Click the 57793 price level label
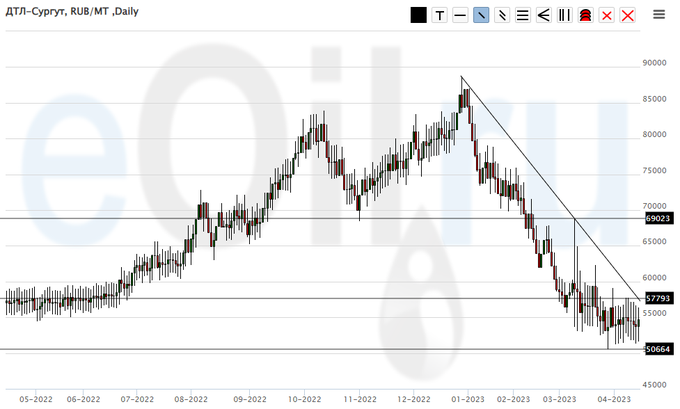This screenshot has width=680, height=409. (657, 298)
